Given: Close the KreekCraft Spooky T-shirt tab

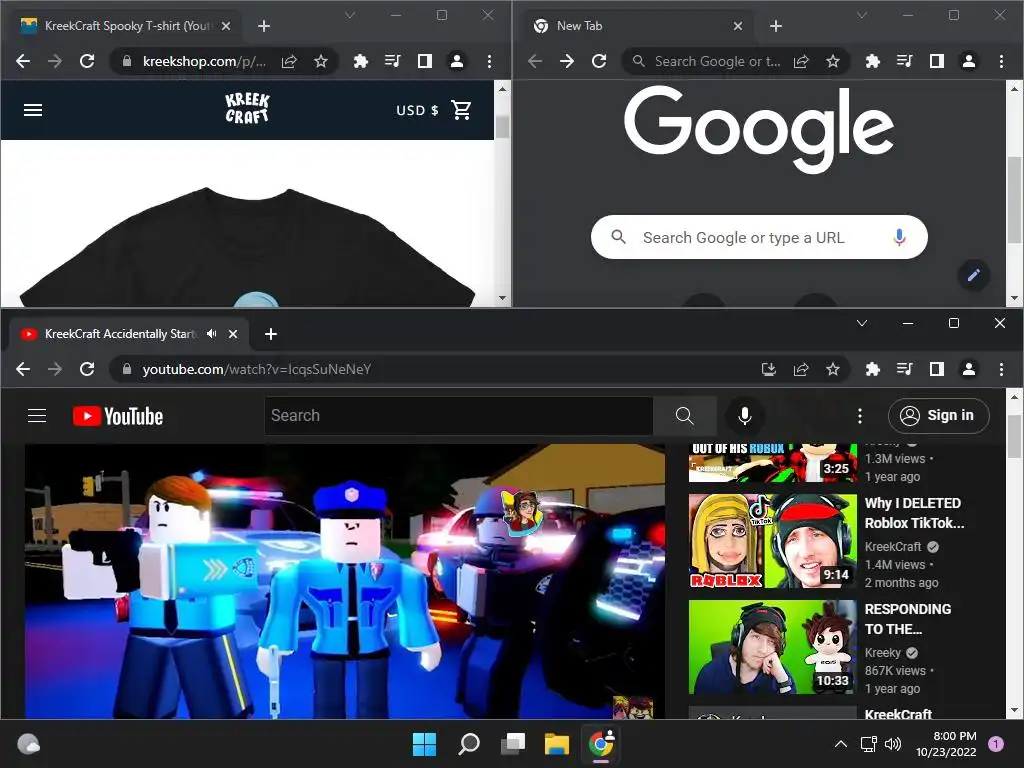Looking at the screenshot, I should [226, 26].
